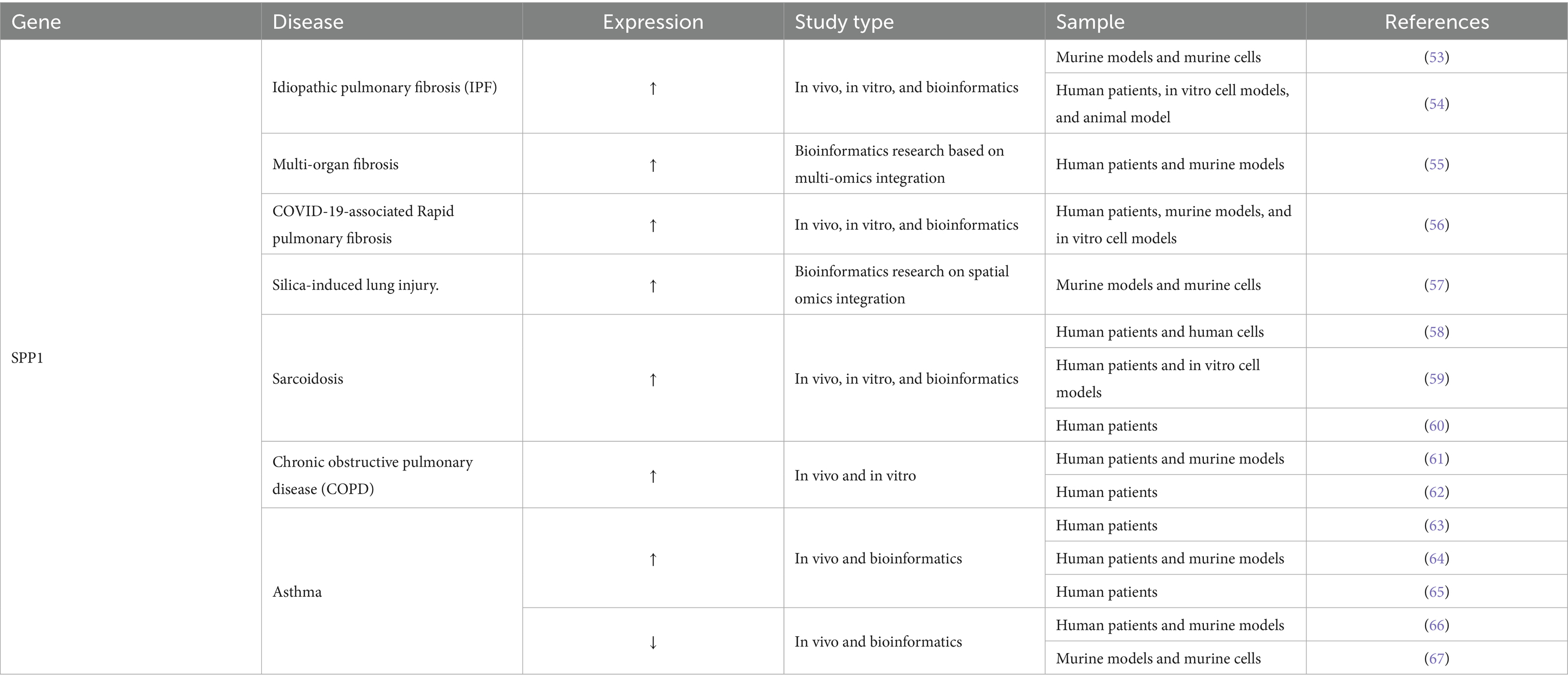Open reference link 64

pos(1436,559)
